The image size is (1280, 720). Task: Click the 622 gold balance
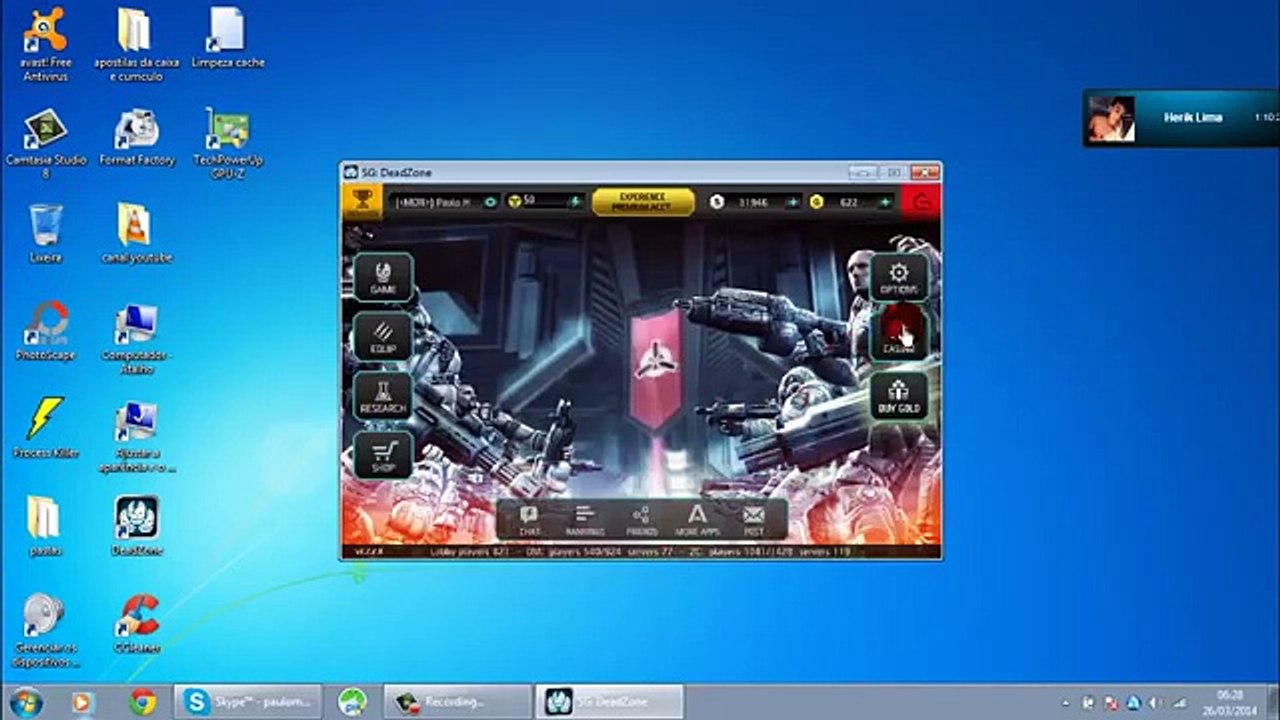click(849, 202)
